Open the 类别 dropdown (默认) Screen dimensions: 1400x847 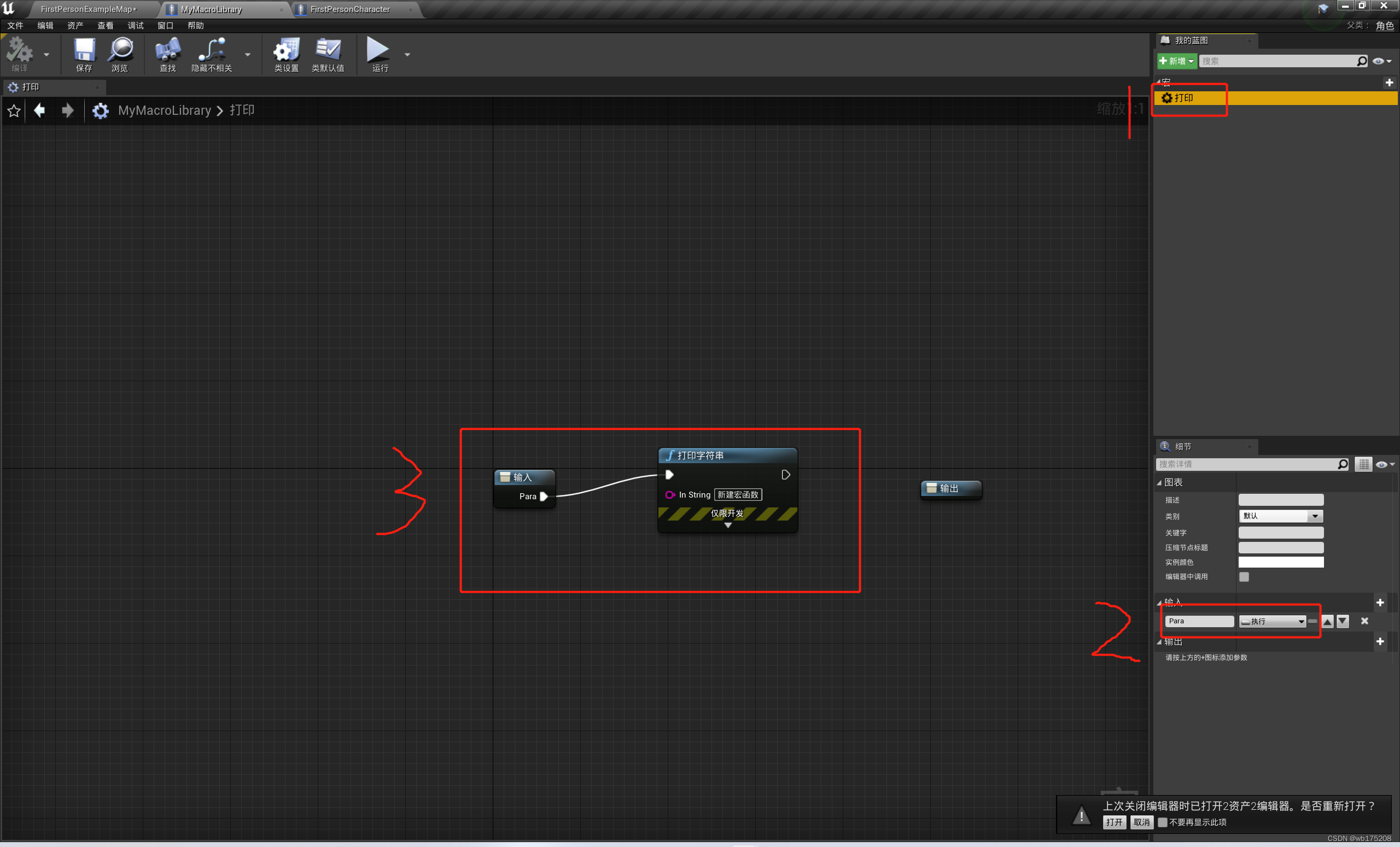tap(1281, 516)
